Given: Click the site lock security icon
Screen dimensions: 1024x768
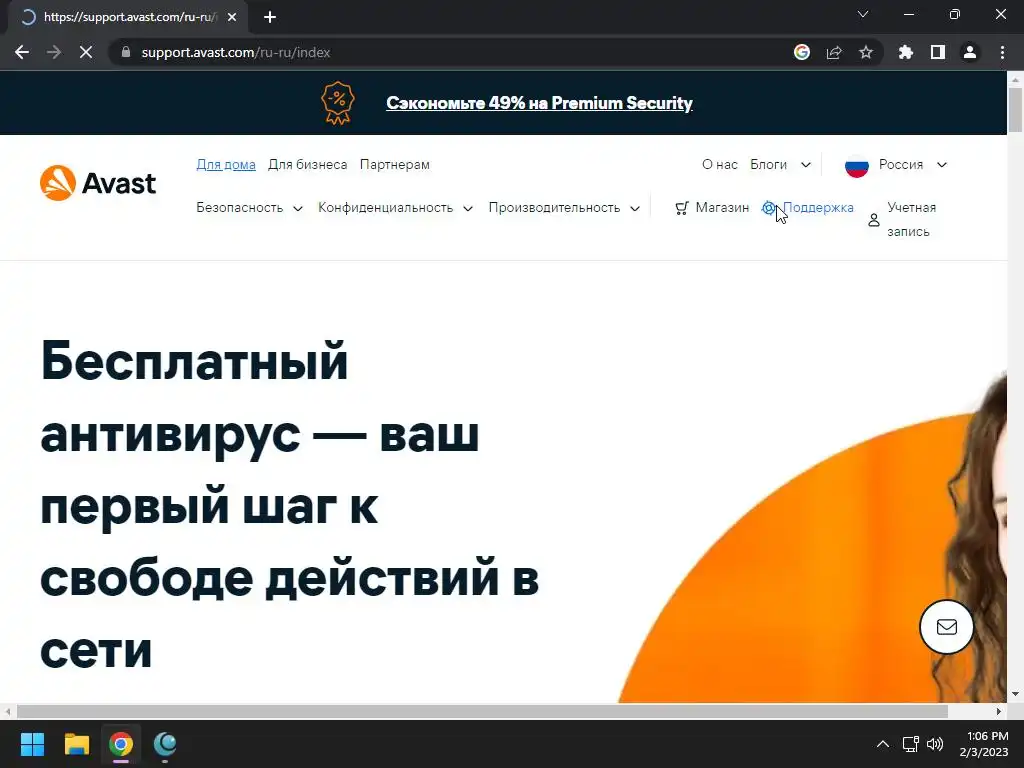Looking at the screenshot, I should (126, 52).
